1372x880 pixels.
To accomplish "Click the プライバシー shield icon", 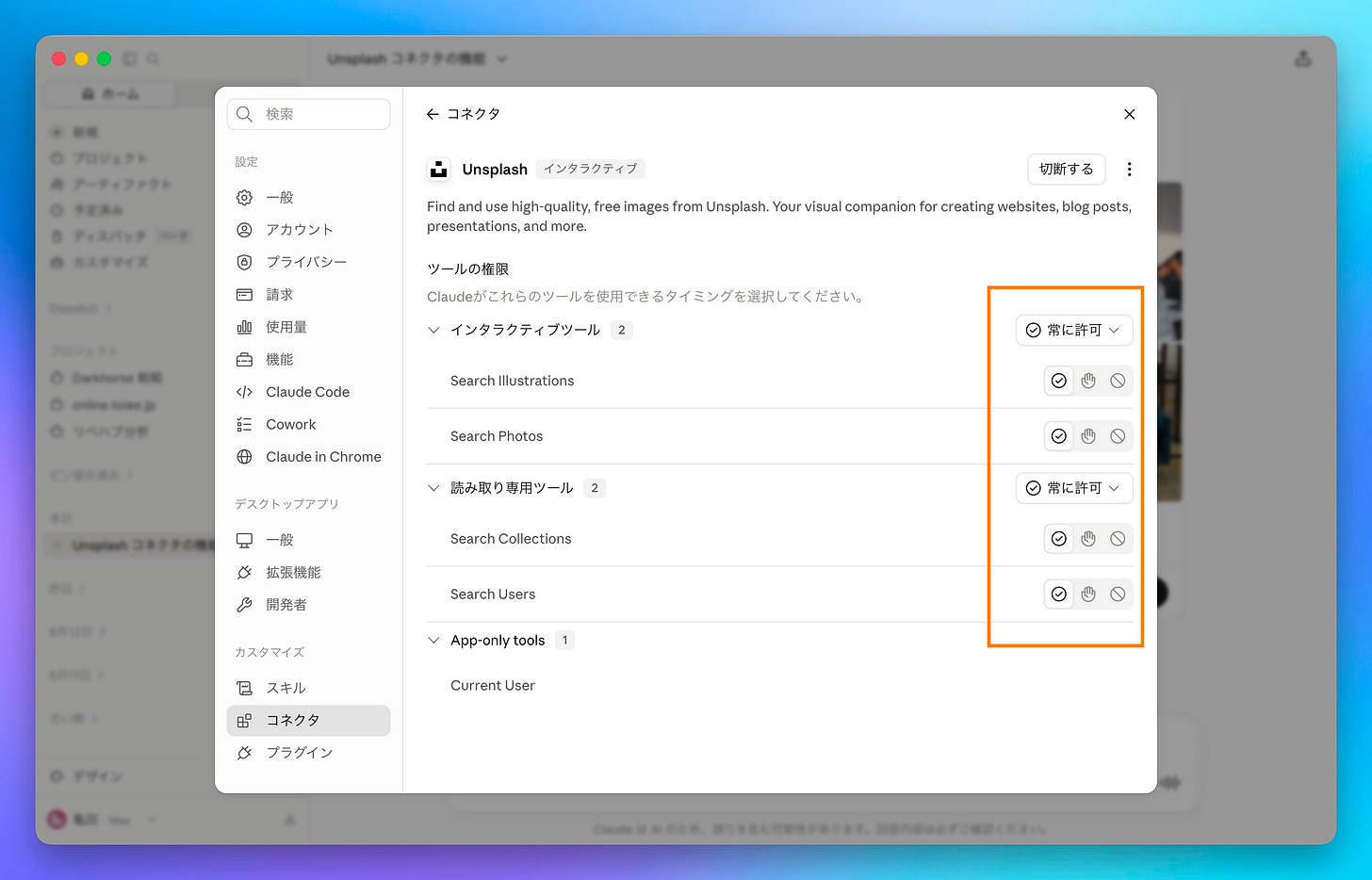I will (x=244, y=262).
